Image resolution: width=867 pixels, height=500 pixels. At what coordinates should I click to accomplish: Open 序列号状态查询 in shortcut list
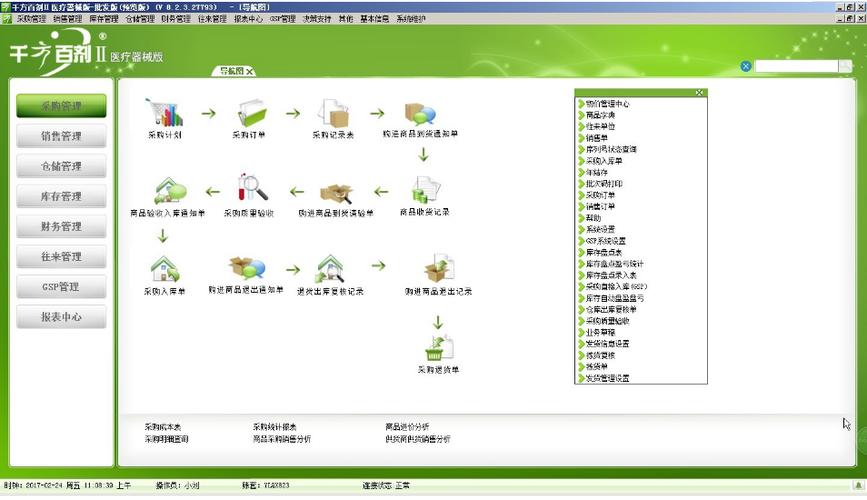611,149
